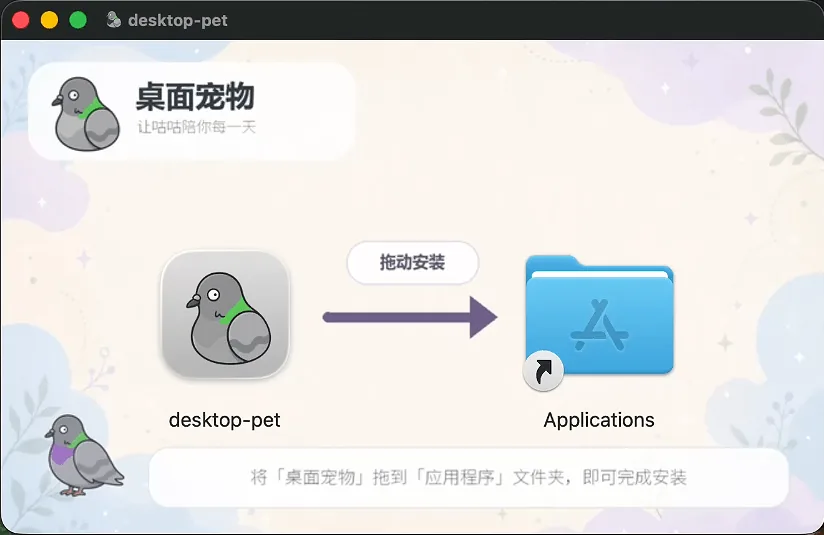Select the desktop-pet pigeon app icon

point(225,314)
